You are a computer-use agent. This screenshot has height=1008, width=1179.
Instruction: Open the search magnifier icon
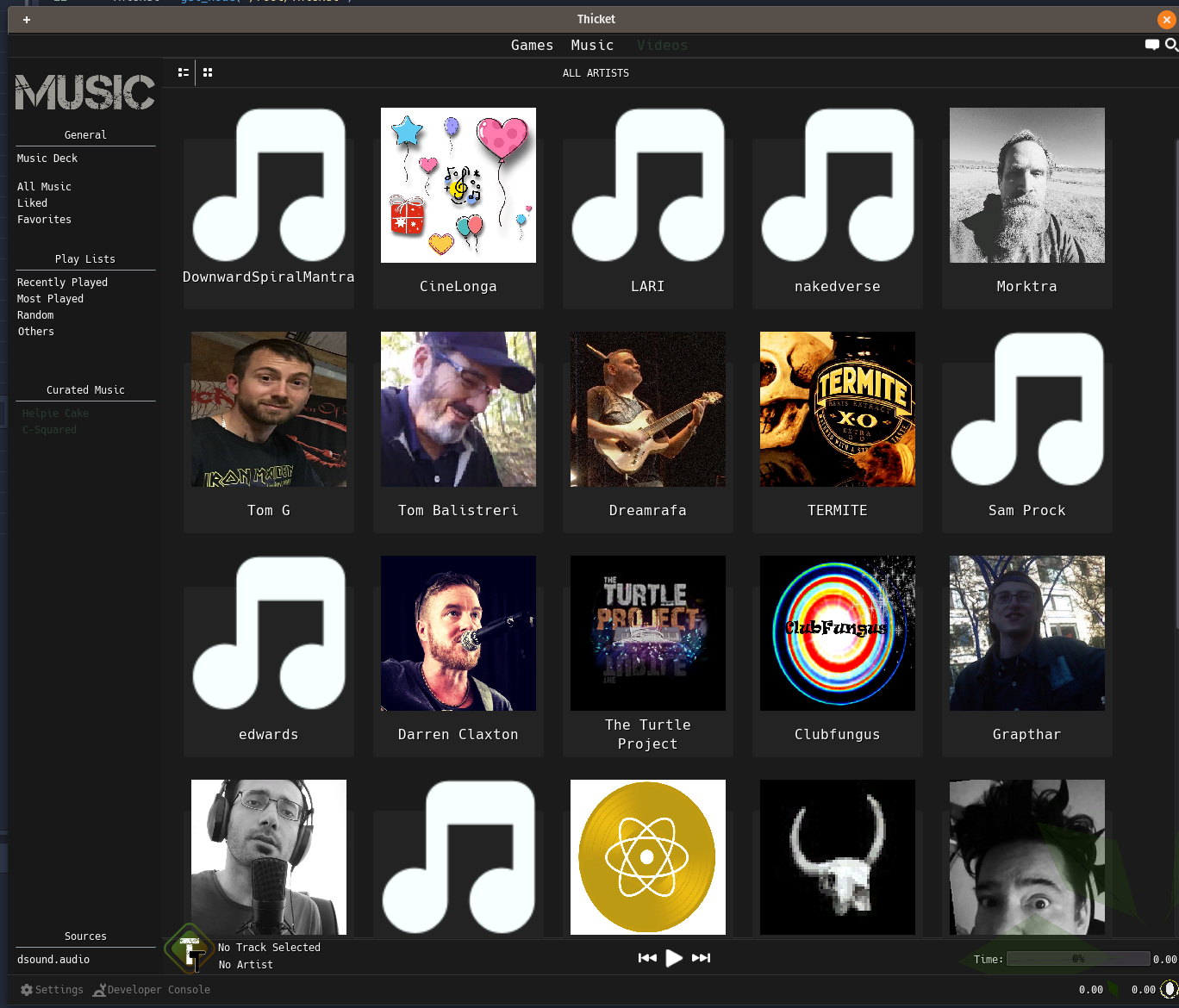click(1171, 45)
